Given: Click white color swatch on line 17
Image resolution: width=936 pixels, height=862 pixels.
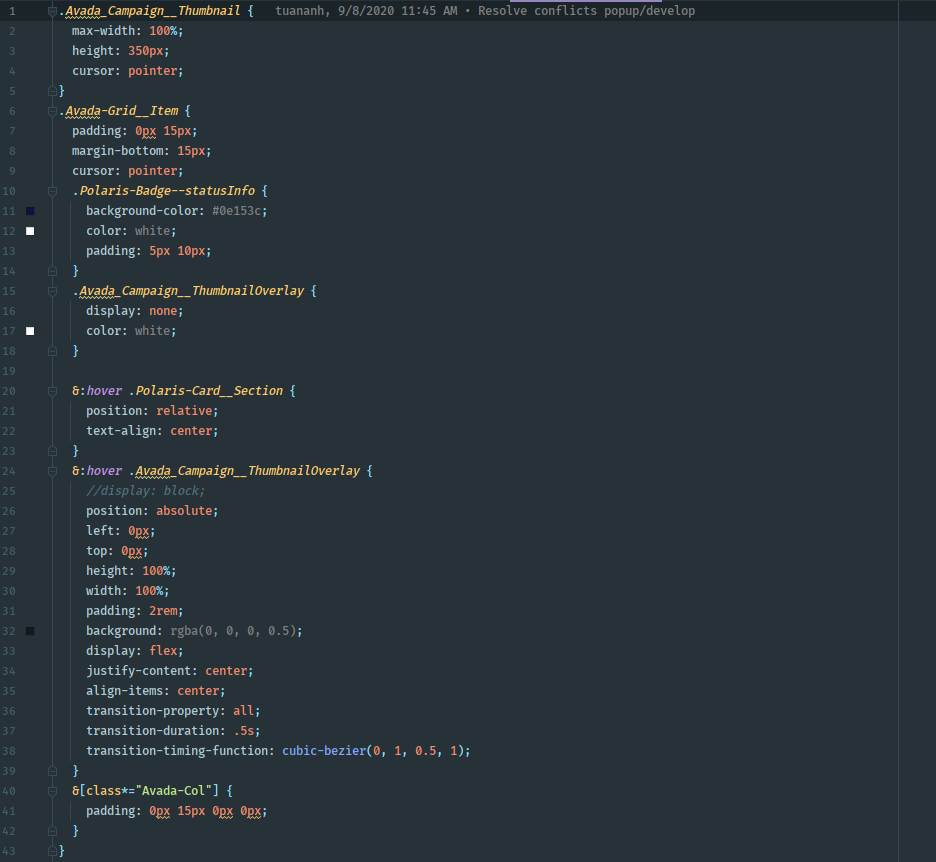Looking at the screenshot, I should [30, 331].
